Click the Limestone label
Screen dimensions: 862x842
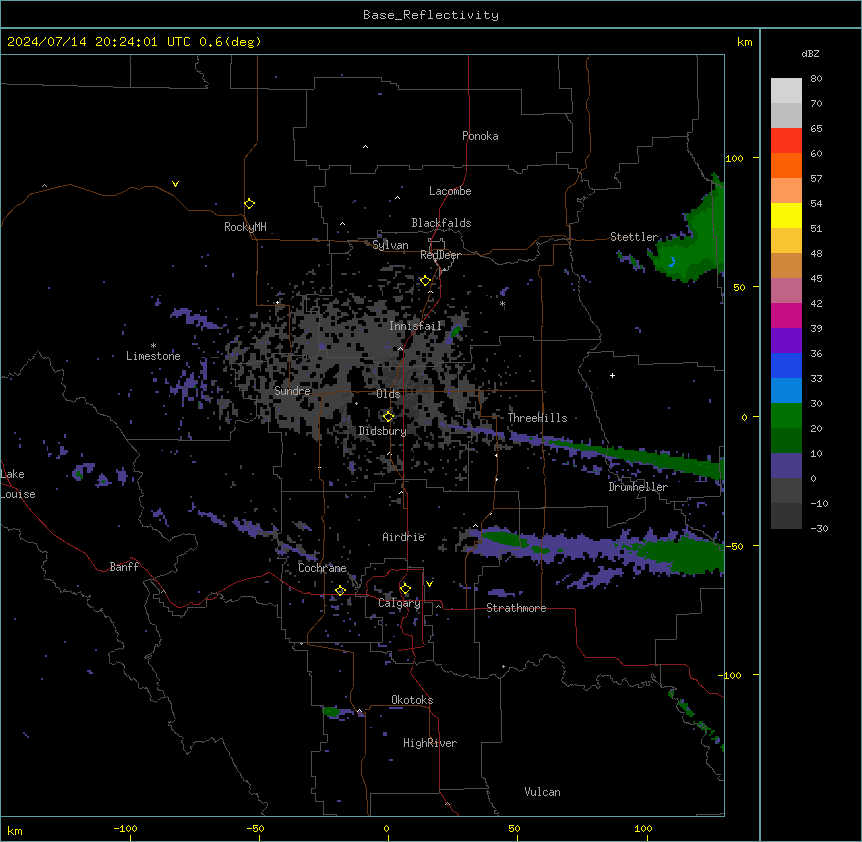click(x=153, y=356)
